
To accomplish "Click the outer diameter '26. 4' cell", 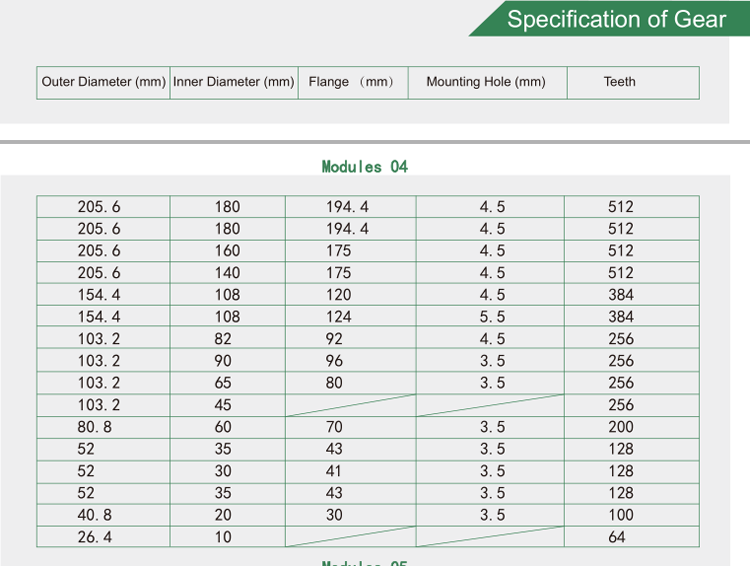I will click(103, 537).
